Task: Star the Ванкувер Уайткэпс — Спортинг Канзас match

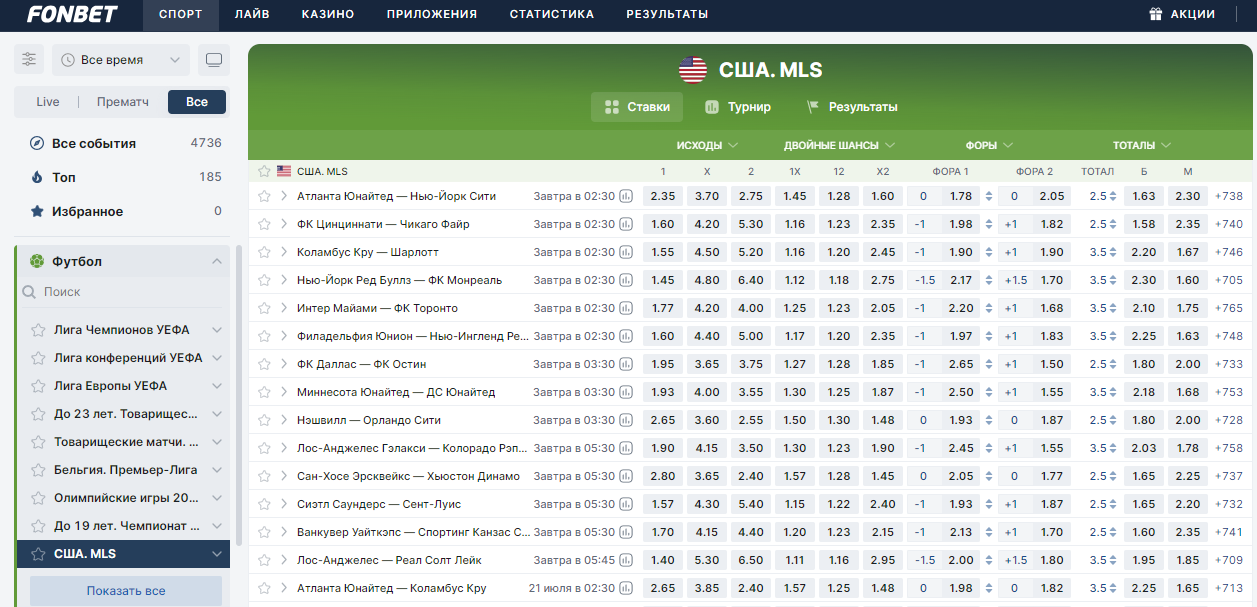Action: pos(264,532)
